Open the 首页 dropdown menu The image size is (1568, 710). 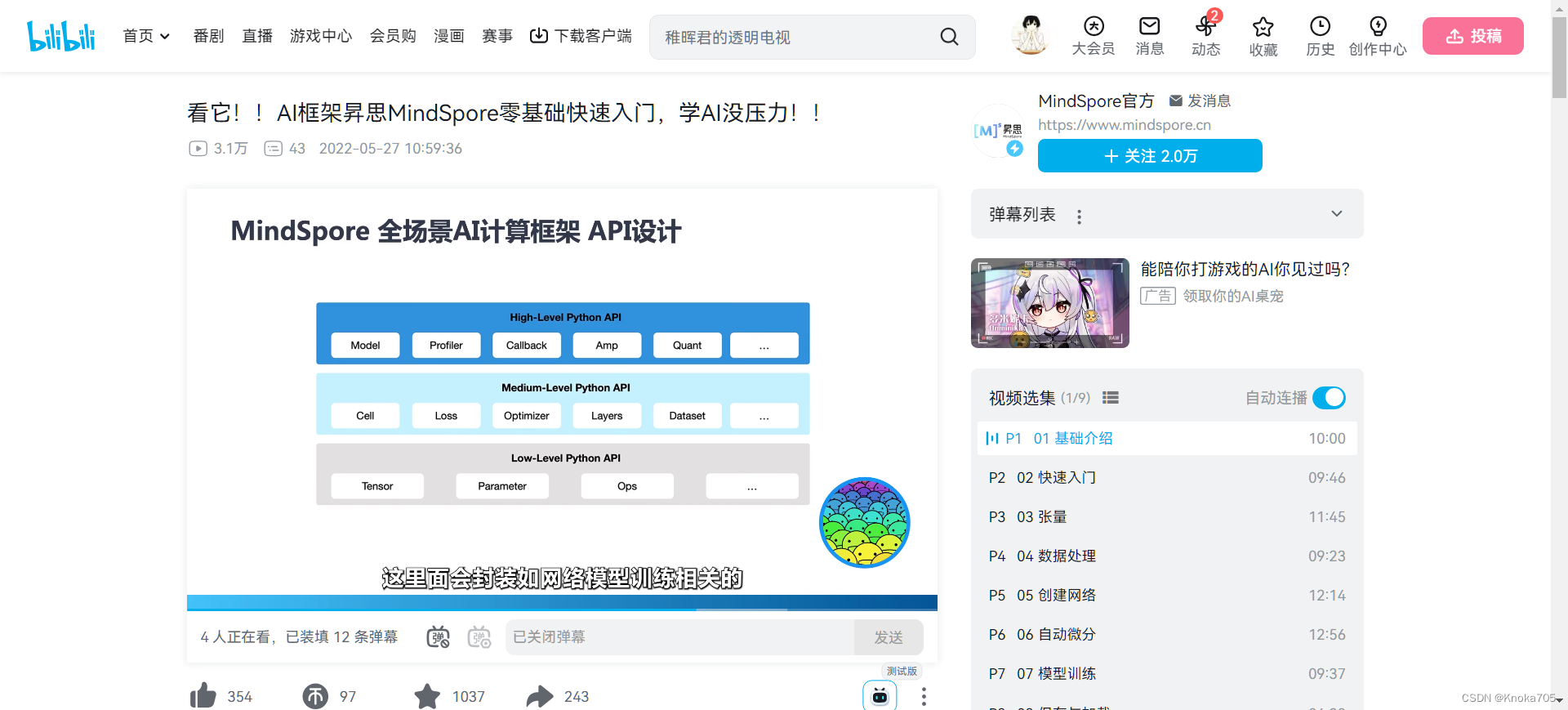point(146,36)
